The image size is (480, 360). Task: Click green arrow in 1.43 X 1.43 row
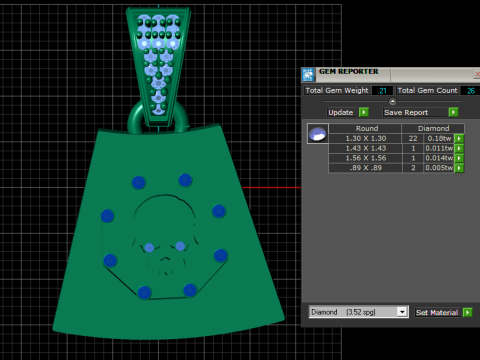[459, 148]
